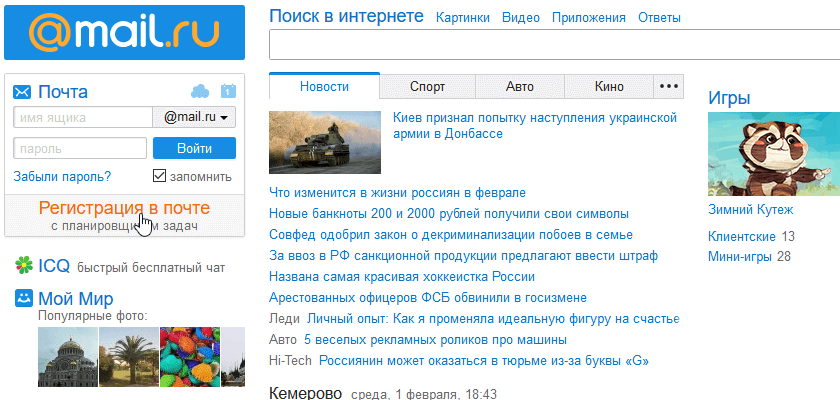
Task: Toggle the запомнить checkbox
Action: click(159, 176)
